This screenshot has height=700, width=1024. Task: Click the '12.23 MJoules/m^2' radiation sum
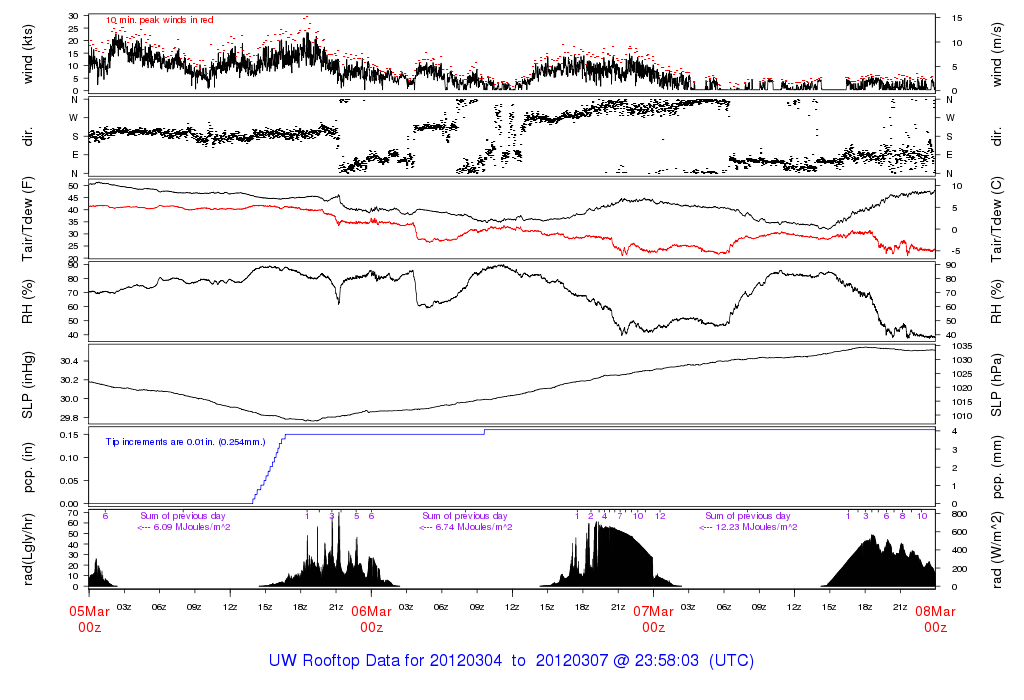(756, 527)
